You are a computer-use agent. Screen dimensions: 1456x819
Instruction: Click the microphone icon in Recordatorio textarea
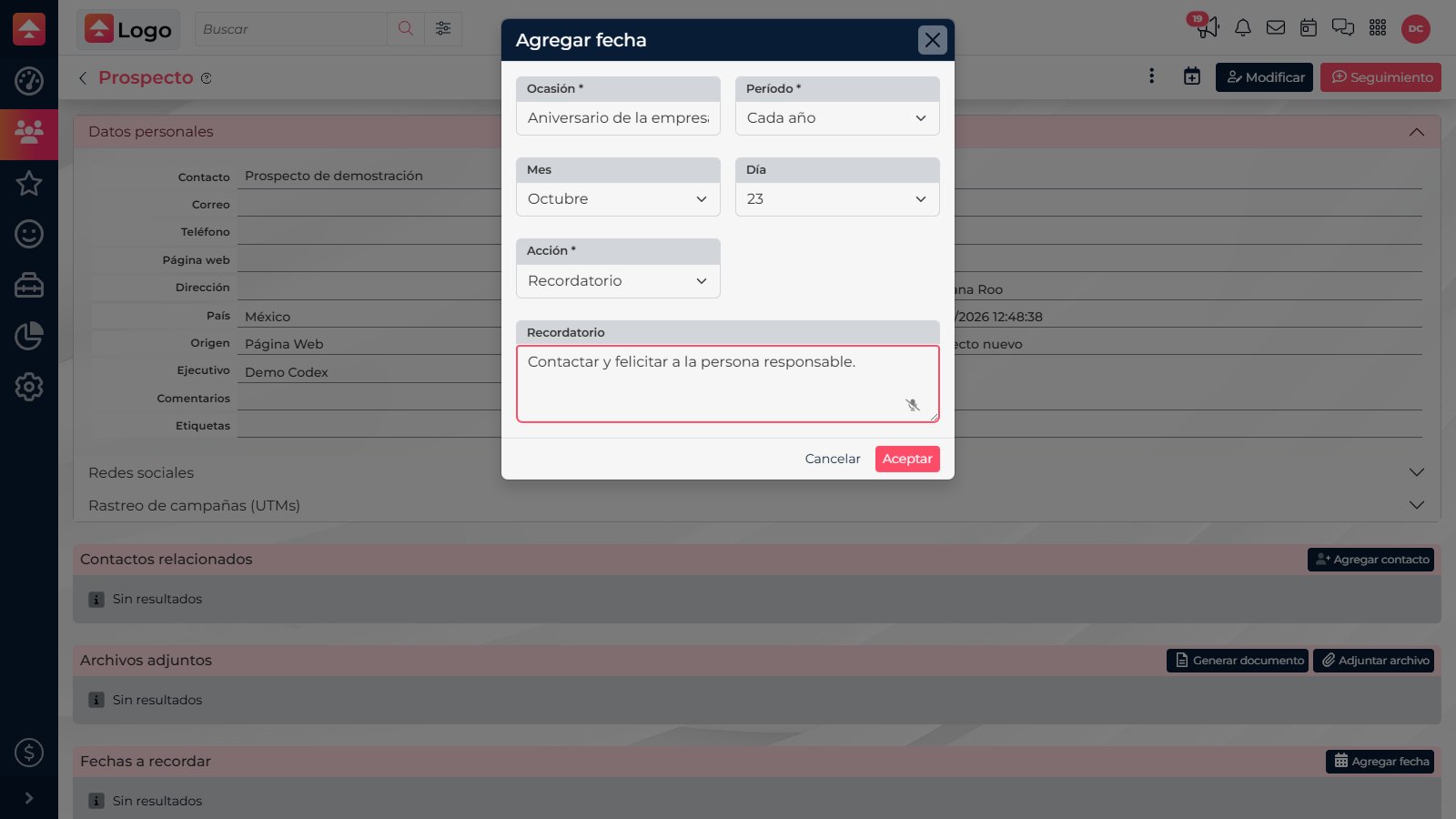[913, 405]
